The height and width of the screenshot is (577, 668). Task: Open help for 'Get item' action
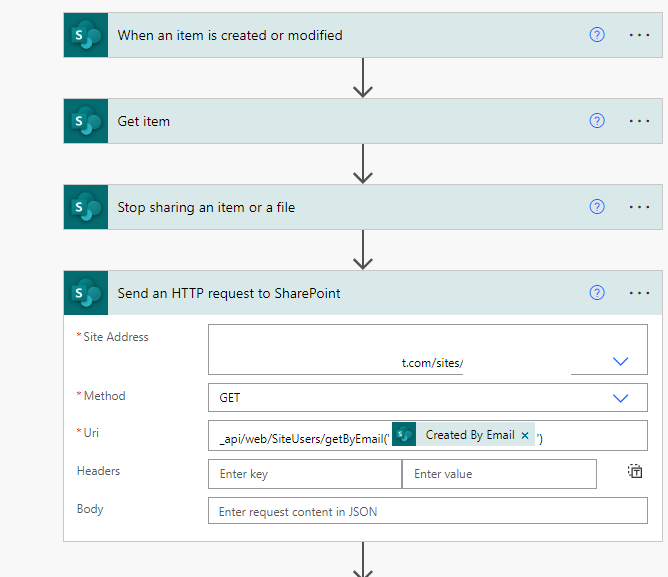tap(597, 121)
